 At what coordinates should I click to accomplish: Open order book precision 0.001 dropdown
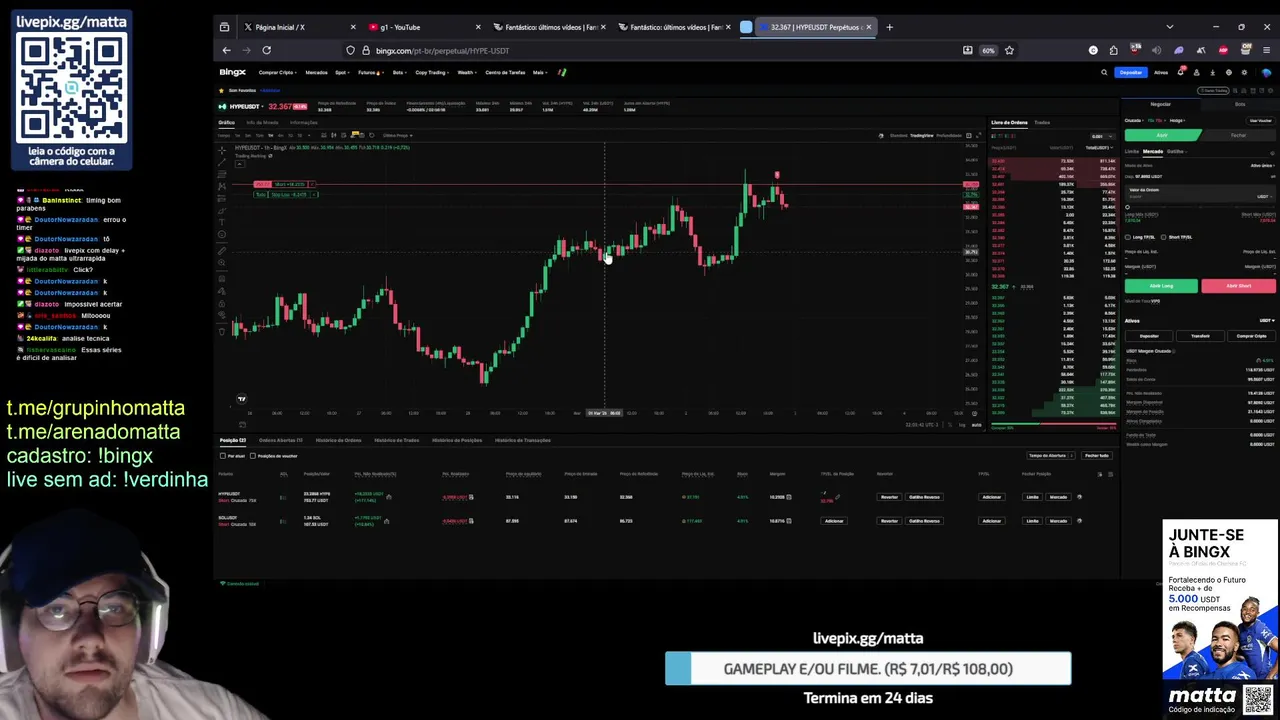(1103, 136)
